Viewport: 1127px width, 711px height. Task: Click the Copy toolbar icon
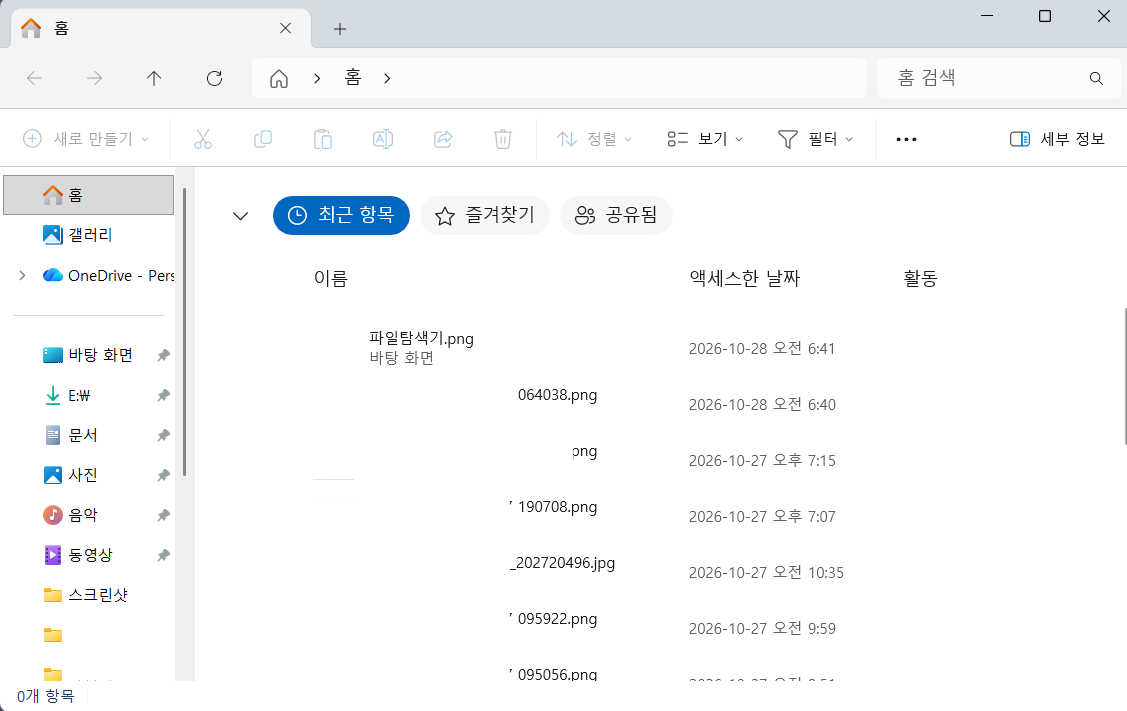(263, 139)
